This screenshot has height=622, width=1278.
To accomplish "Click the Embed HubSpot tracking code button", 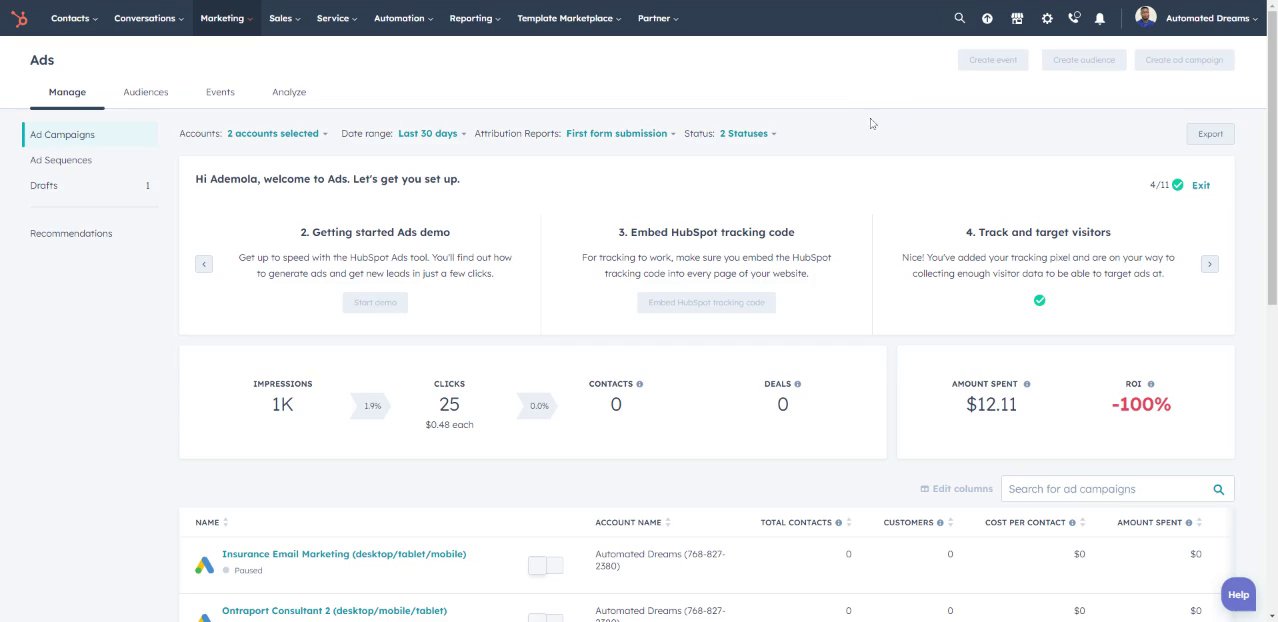I will click(x=706, y=302).
